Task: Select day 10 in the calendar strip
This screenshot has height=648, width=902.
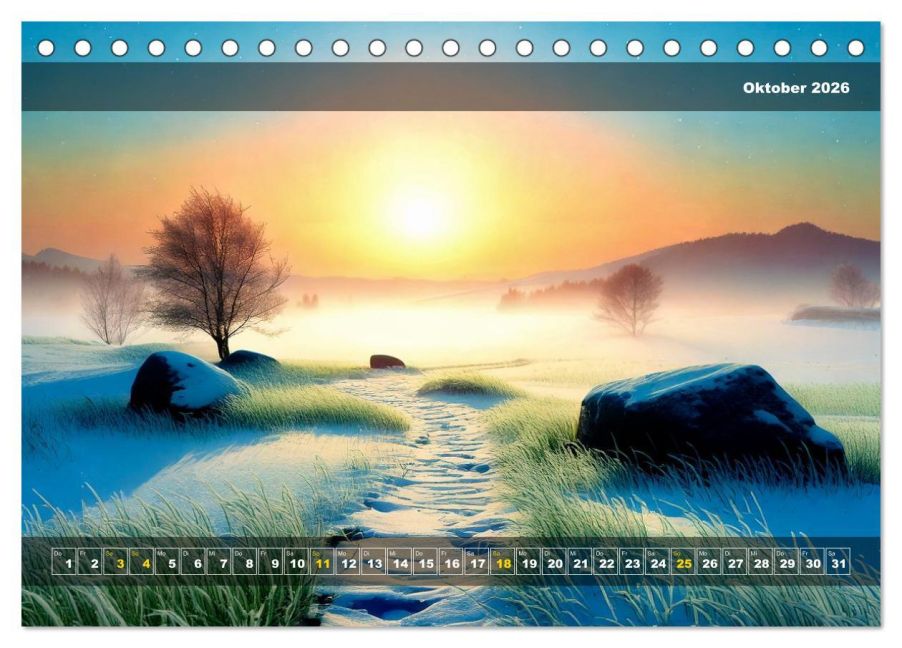Action: tap(296, 561)
